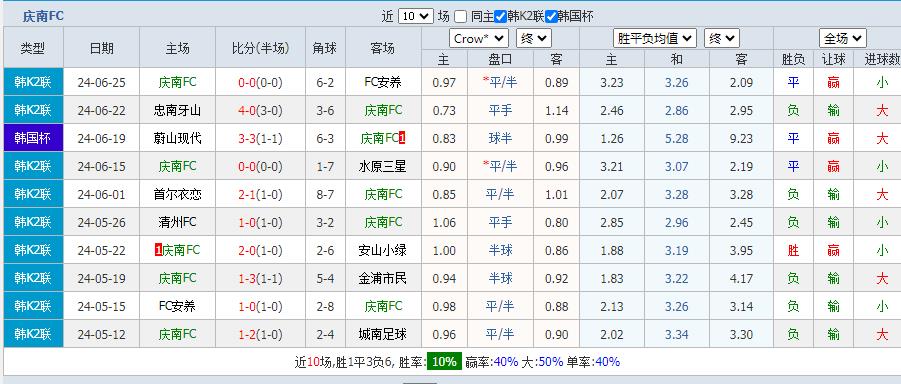
Task: Click away team 金浦市民
Action: point(383,278)
